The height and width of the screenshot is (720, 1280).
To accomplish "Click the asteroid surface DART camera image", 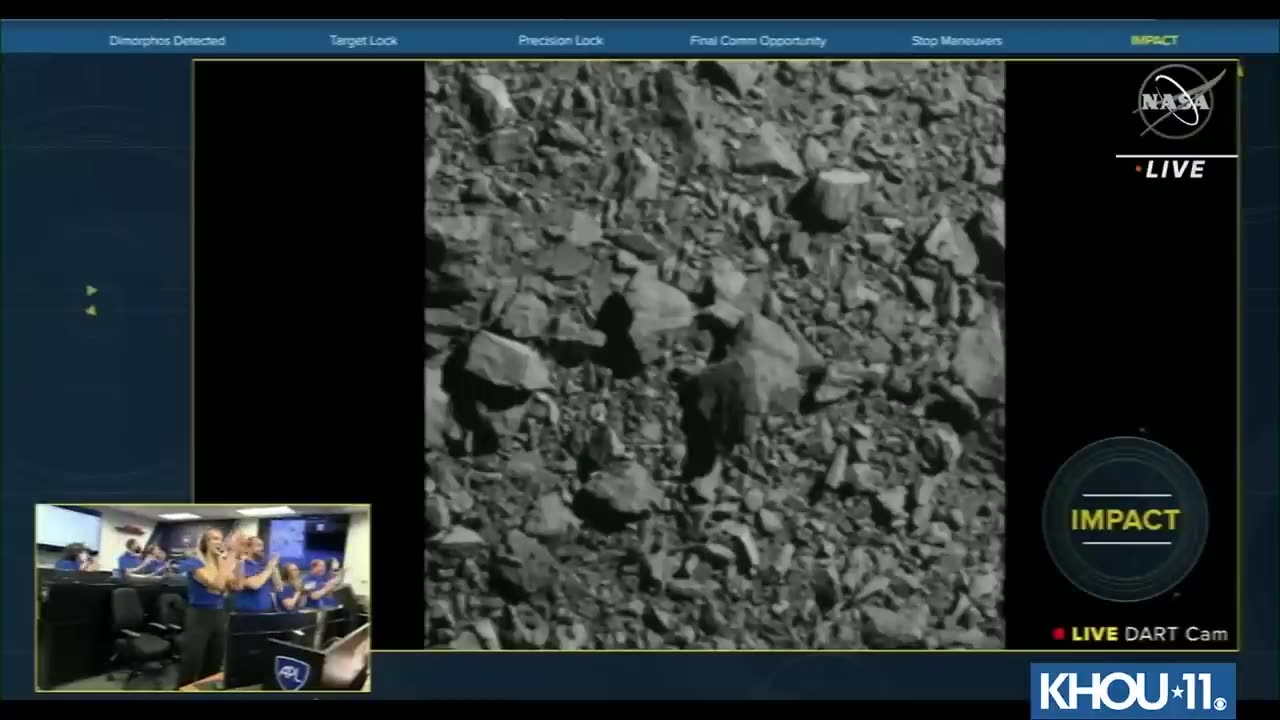I will (714, 355).
